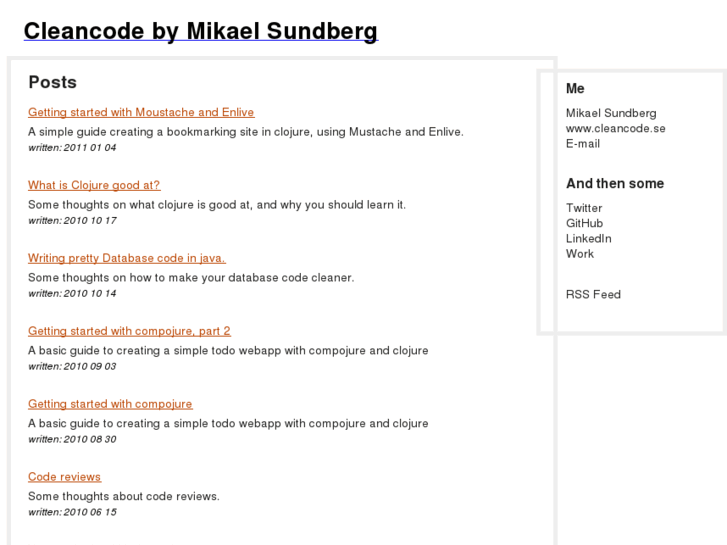
Task: Subscribe via the RSS Feed link
Action: click(x=593, y=294)
